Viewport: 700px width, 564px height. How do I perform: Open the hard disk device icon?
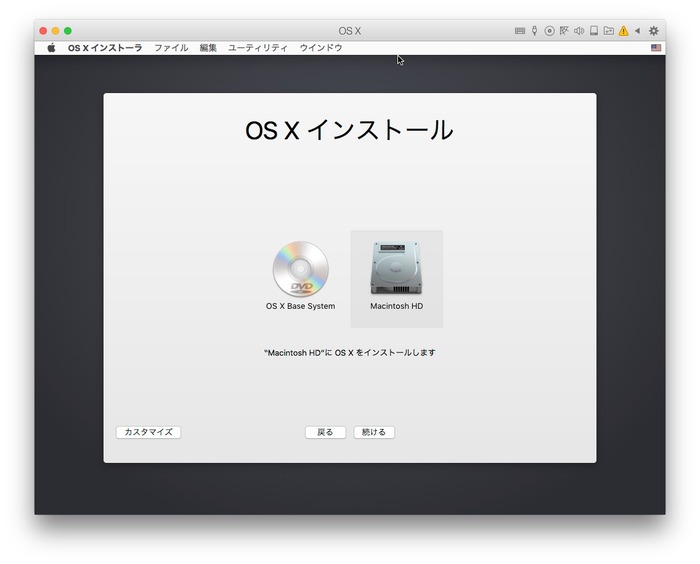[594, 31]
